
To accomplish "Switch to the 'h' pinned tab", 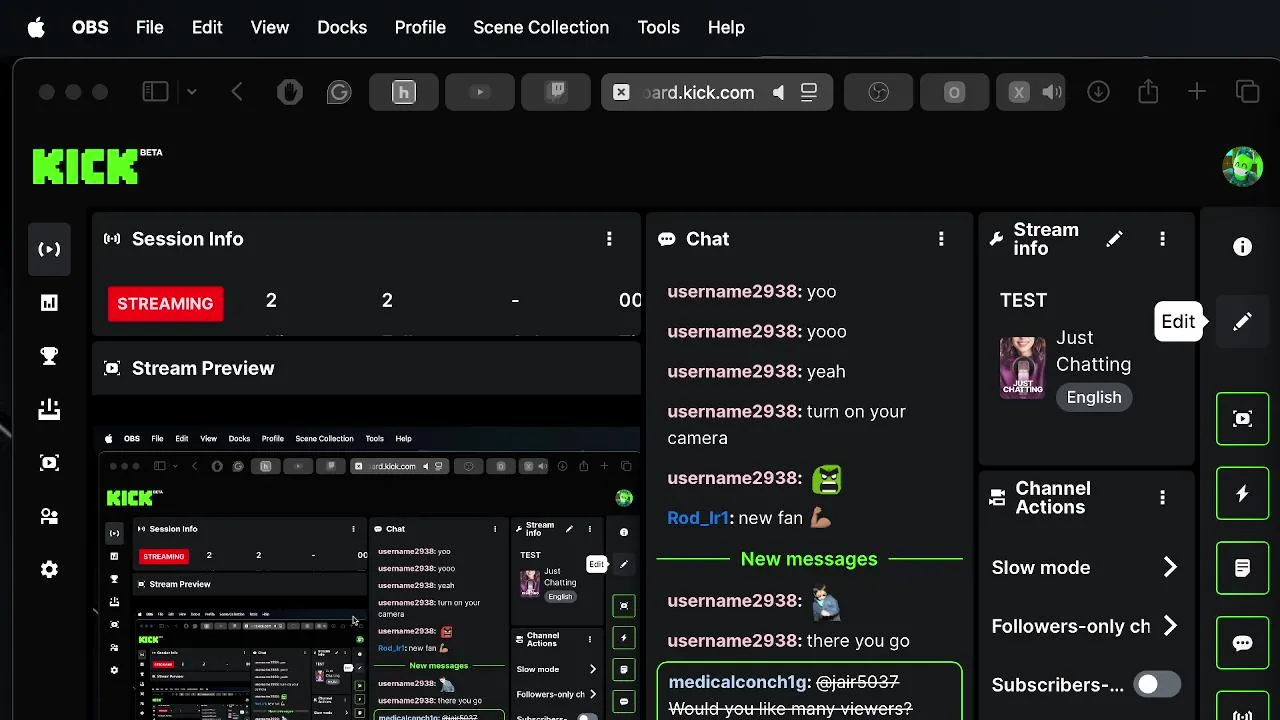I will coord(404,92).
